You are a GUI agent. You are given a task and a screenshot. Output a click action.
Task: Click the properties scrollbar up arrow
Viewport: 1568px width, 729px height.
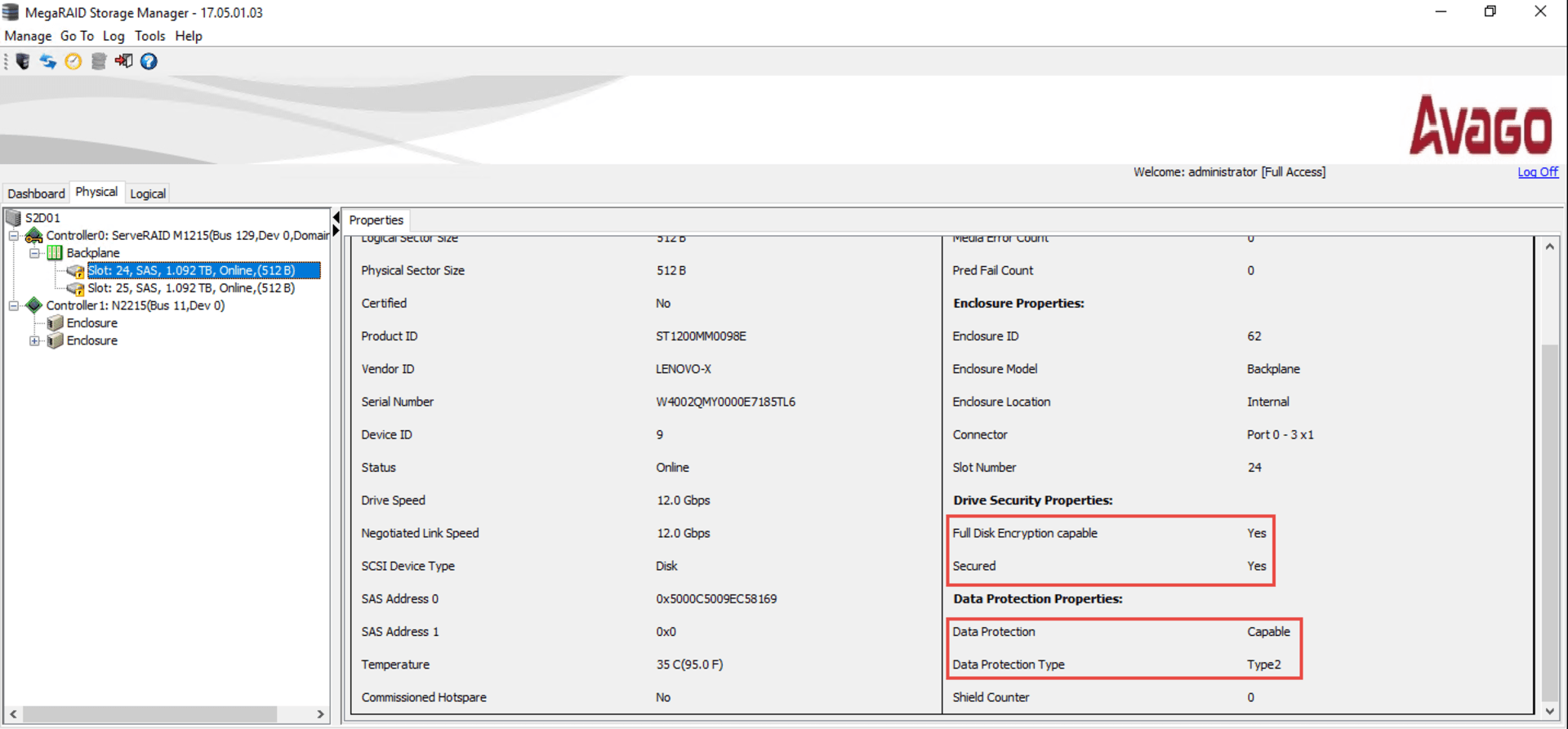click(x=1549, y=247)
